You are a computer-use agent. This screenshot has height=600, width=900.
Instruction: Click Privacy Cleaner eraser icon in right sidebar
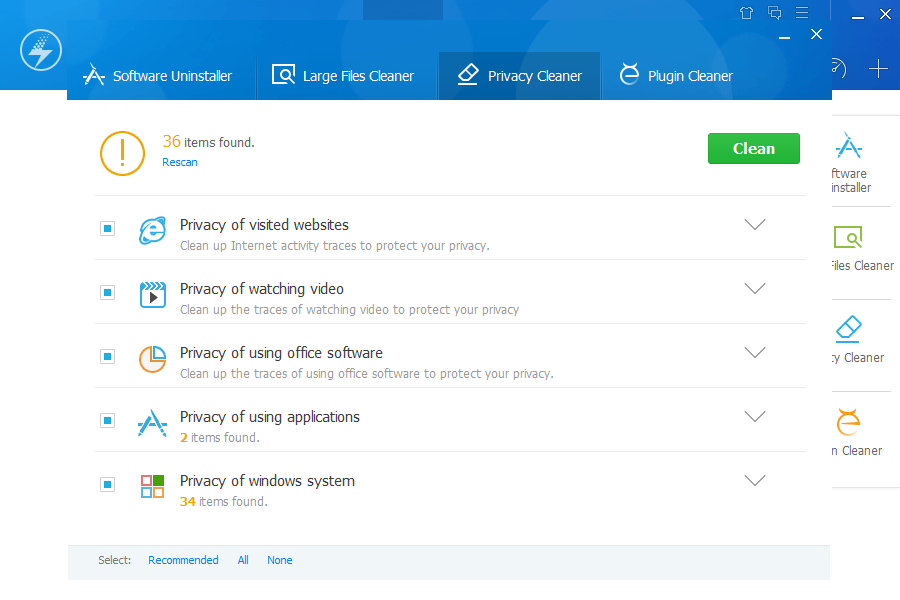848,328
